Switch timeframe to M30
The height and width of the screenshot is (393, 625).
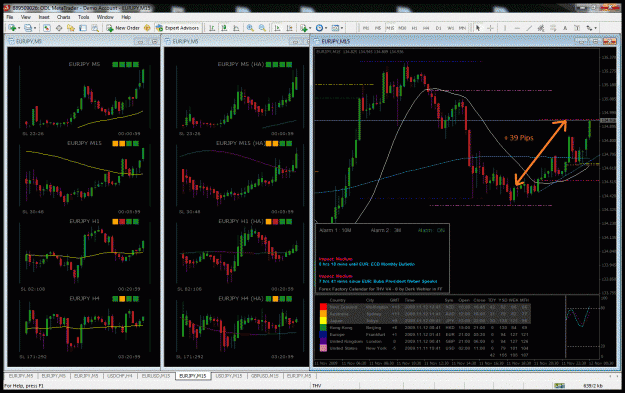(402, 28)
